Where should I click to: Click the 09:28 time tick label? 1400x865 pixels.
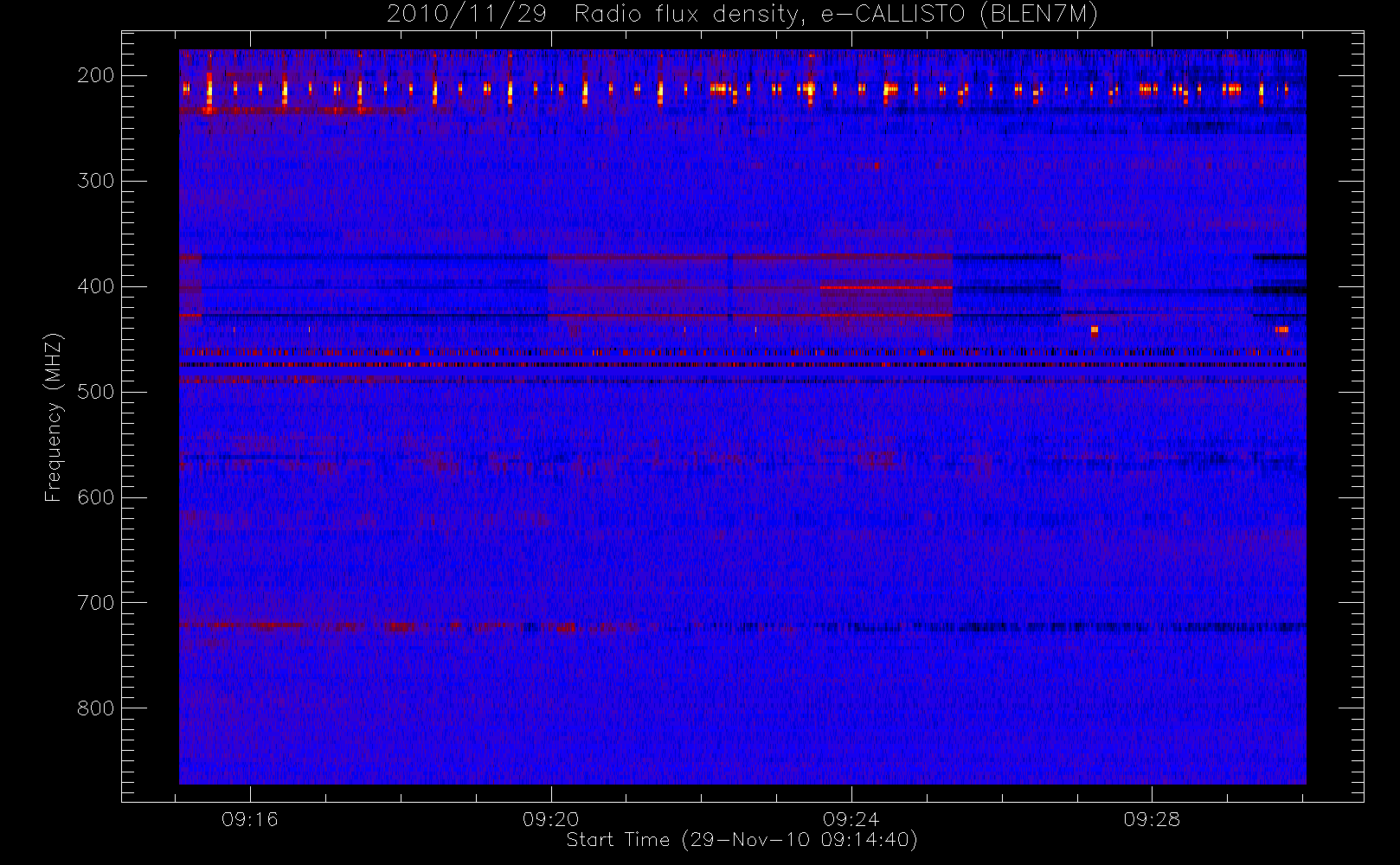pyautogui.click(x=1152, y=819)
